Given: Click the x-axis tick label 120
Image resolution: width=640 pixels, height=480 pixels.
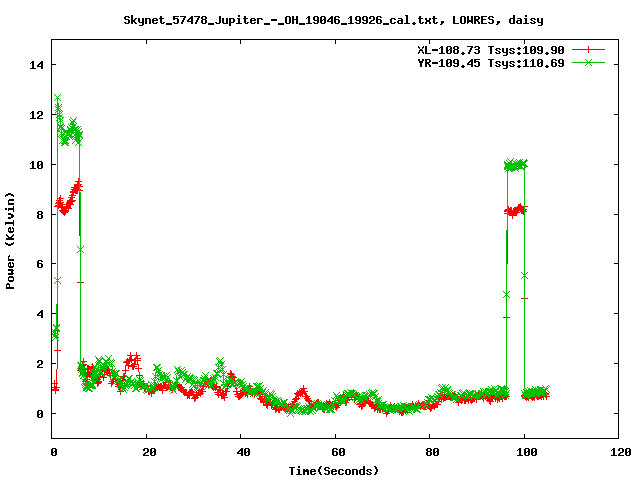Looking at the screenshot, I should click(621, 452).
